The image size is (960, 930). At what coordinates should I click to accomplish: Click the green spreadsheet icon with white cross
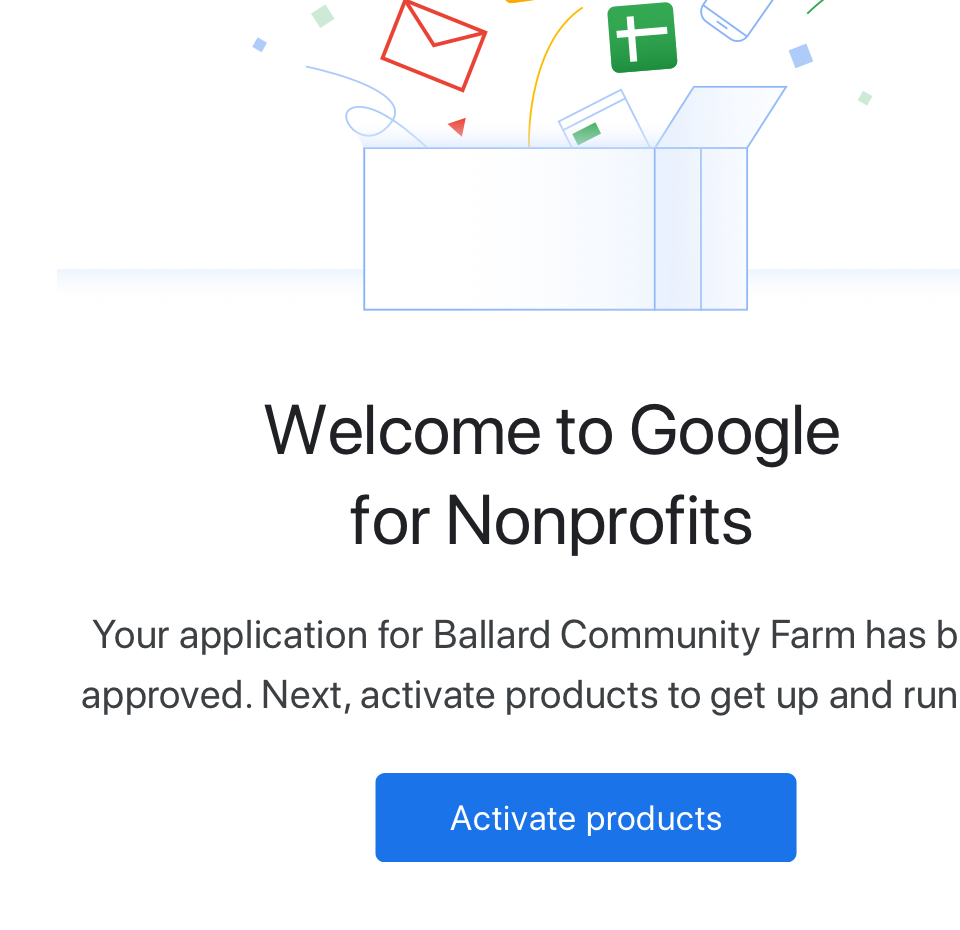(642, 37)
